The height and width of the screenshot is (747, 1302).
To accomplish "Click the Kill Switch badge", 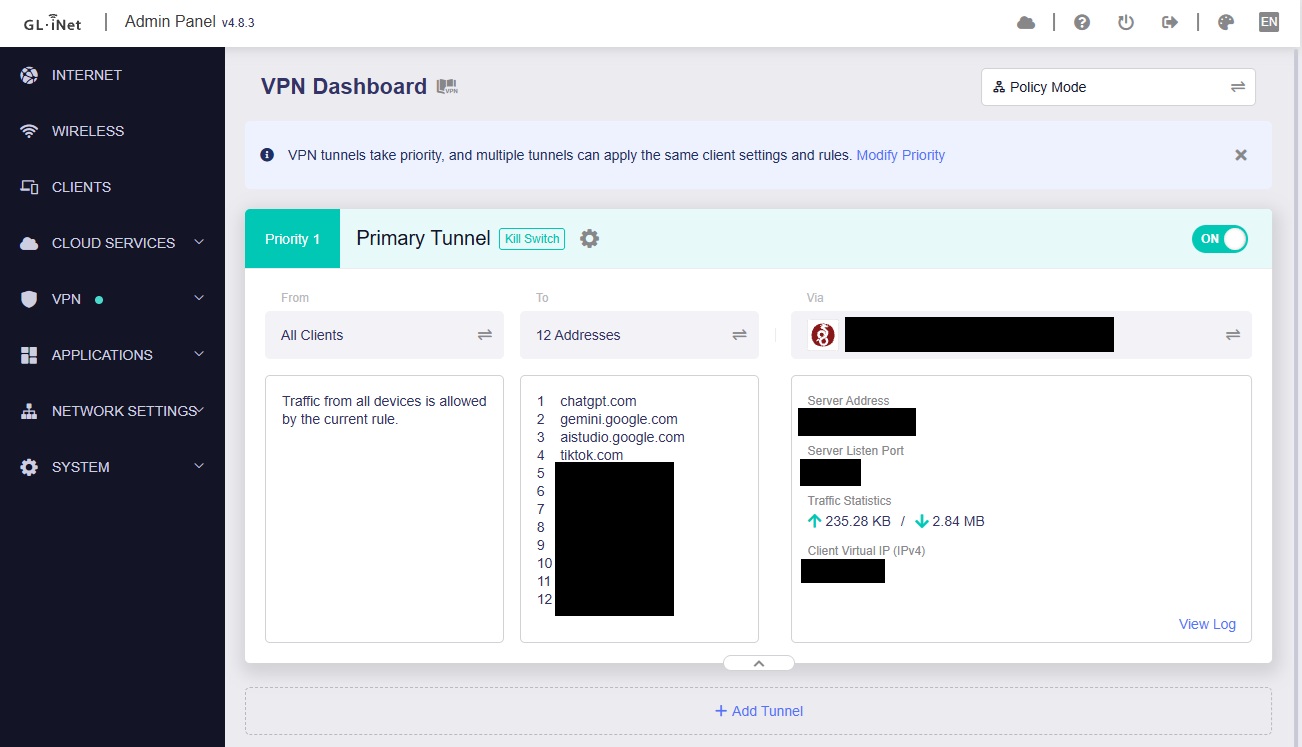I will 532,239.
